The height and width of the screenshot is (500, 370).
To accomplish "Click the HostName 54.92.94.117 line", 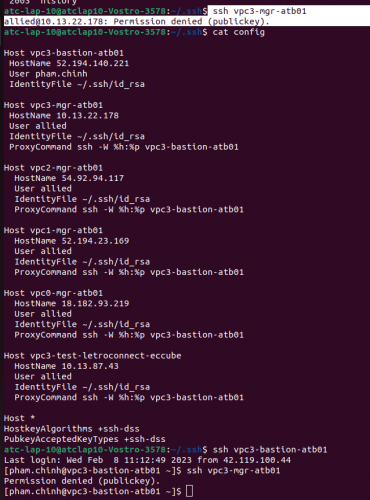I will [x=69, y=178].
